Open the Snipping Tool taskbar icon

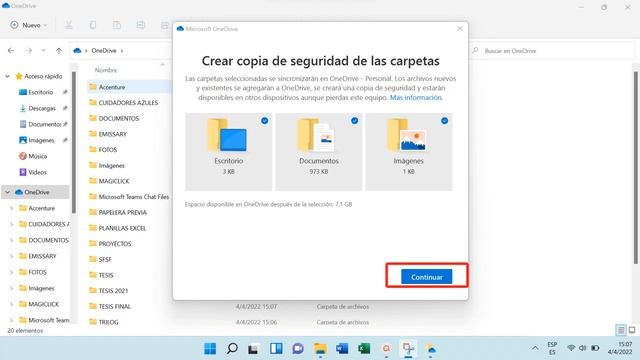[408, 349]
